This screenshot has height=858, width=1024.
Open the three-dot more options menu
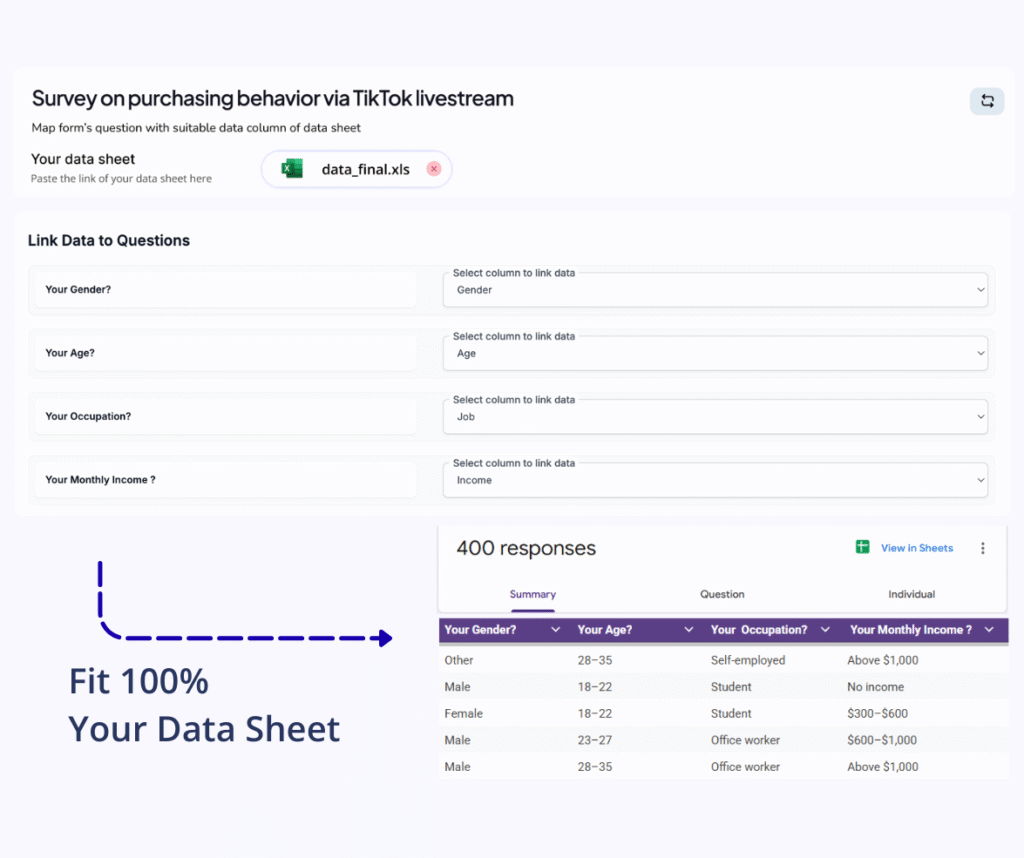click(983, 548)
